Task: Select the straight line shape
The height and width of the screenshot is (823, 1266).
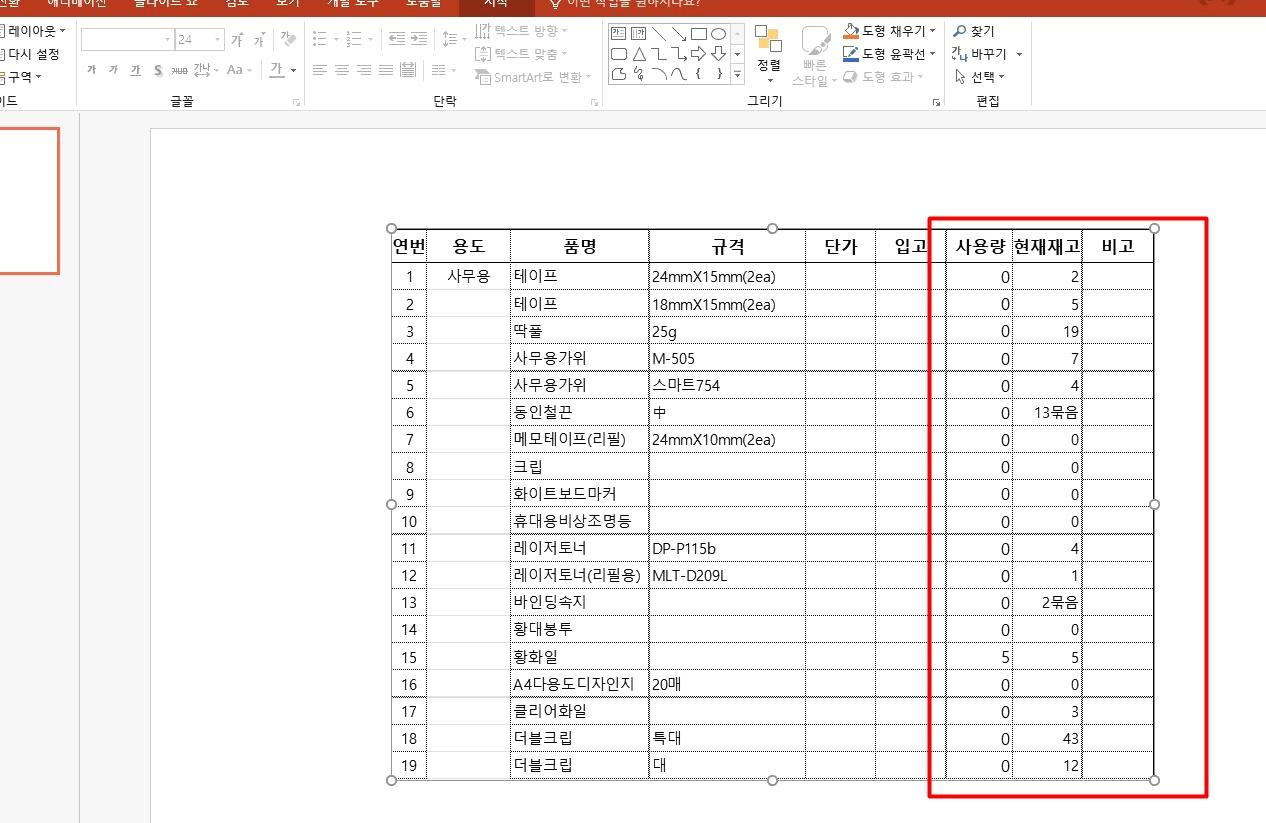Action: 659,34
